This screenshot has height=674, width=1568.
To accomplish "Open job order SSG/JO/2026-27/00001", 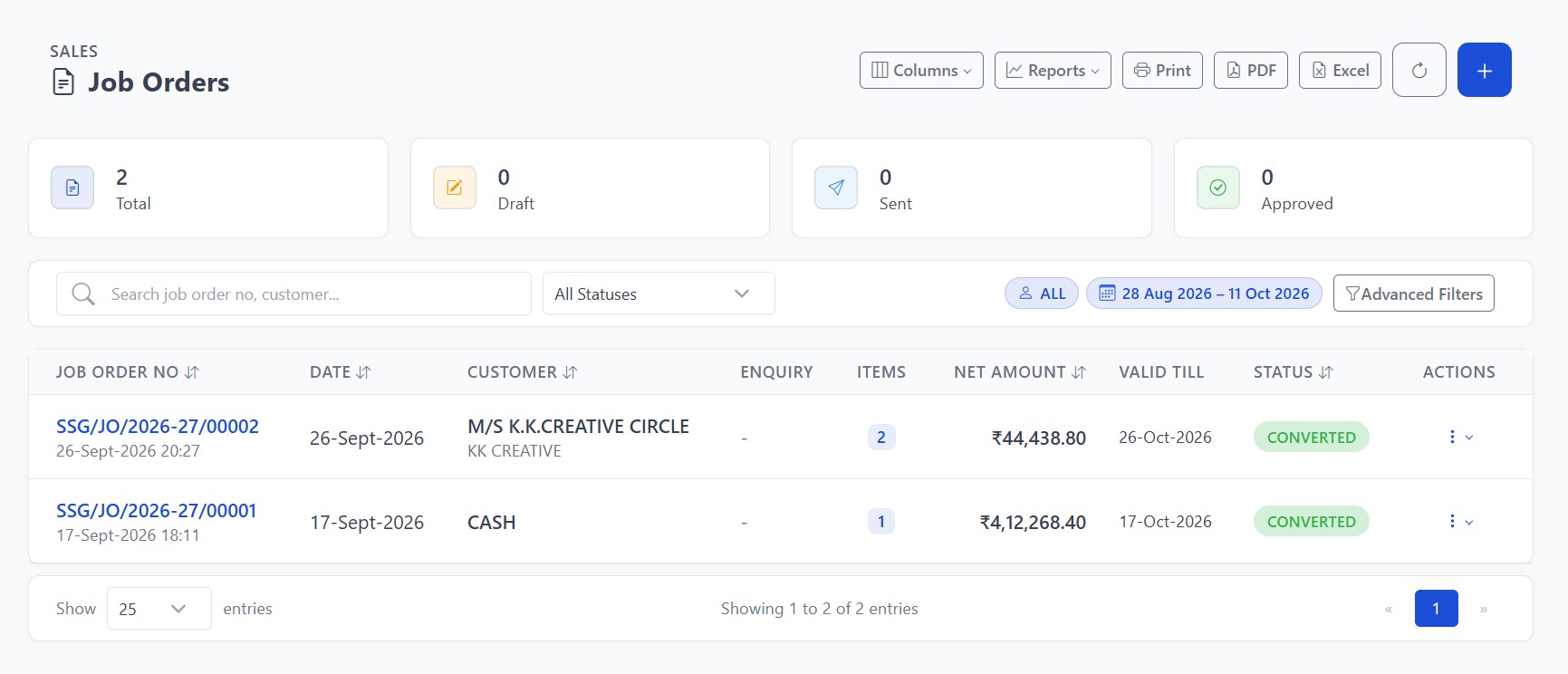I will click(156, 511).
